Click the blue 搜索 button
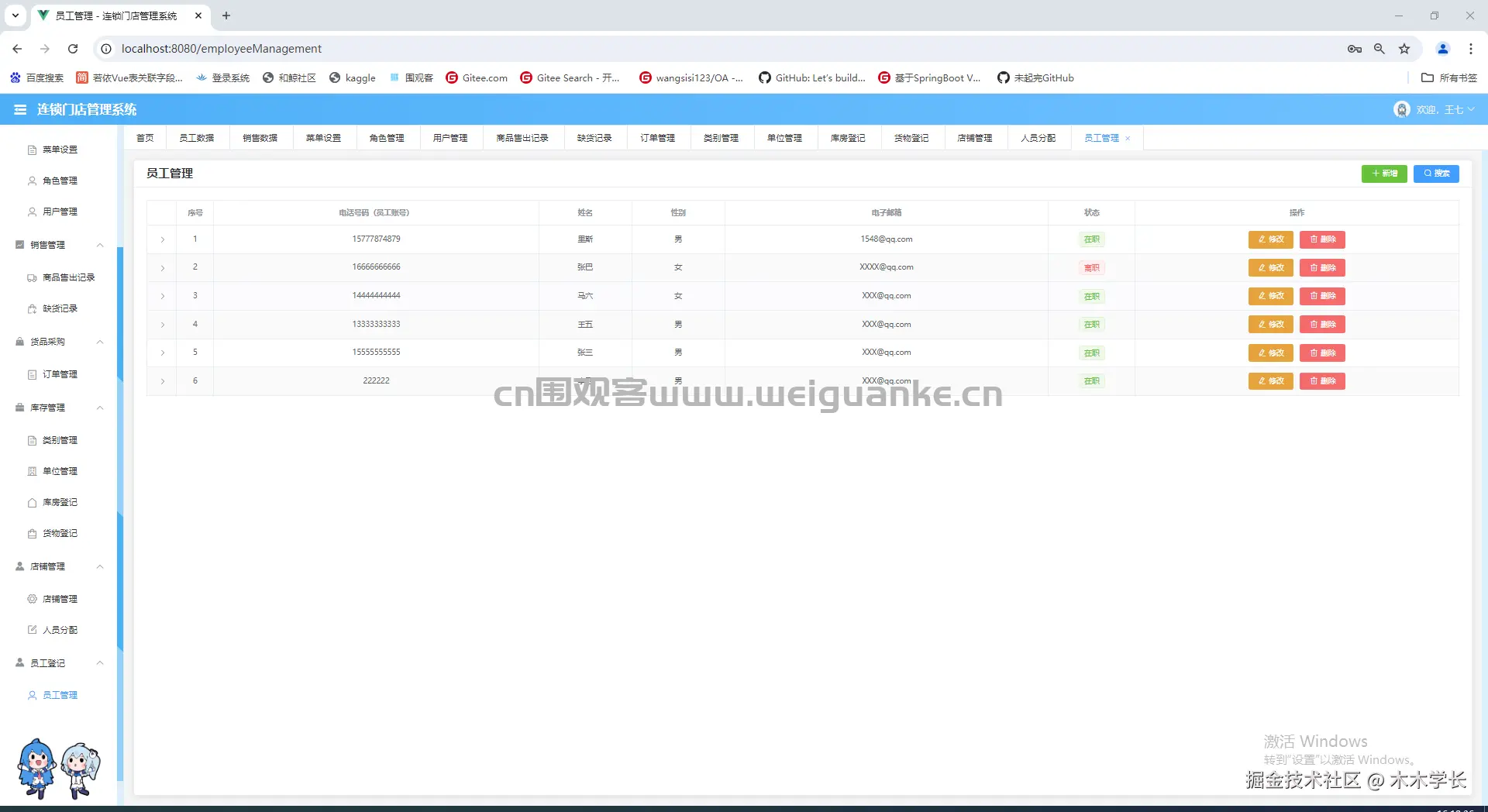 1436,174
